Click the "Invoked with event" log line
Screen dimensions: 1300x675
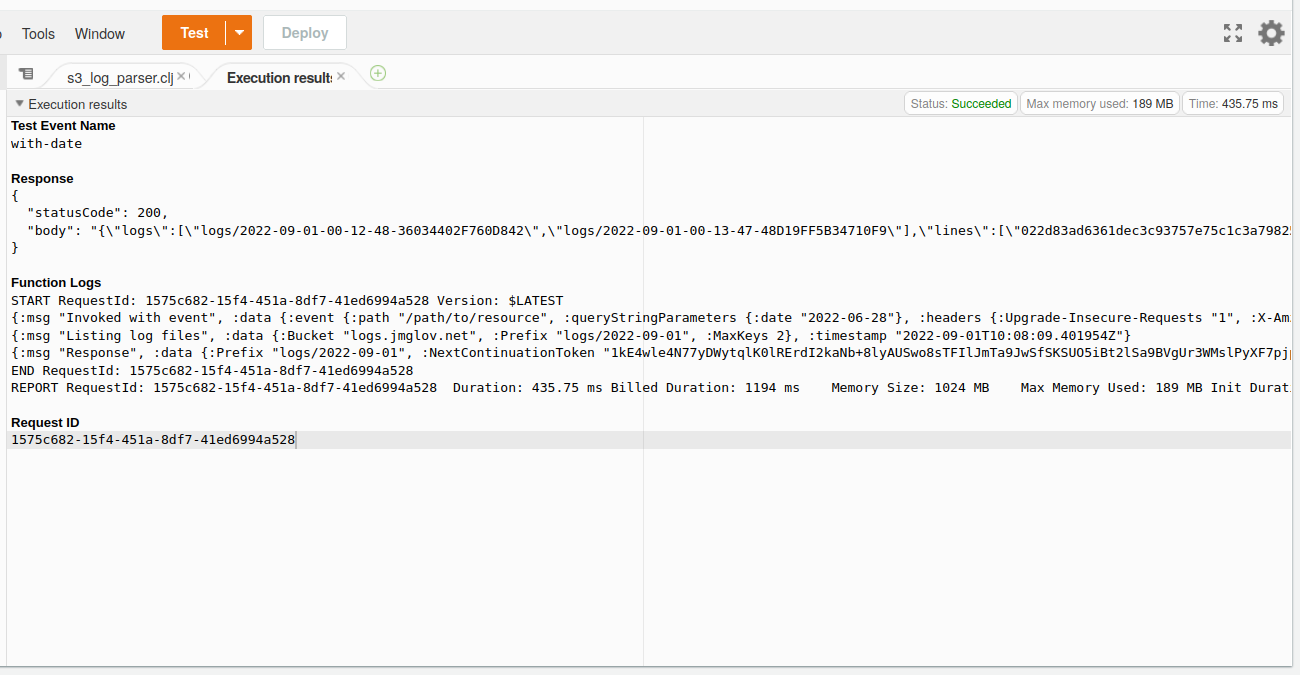tap(651, 318)
